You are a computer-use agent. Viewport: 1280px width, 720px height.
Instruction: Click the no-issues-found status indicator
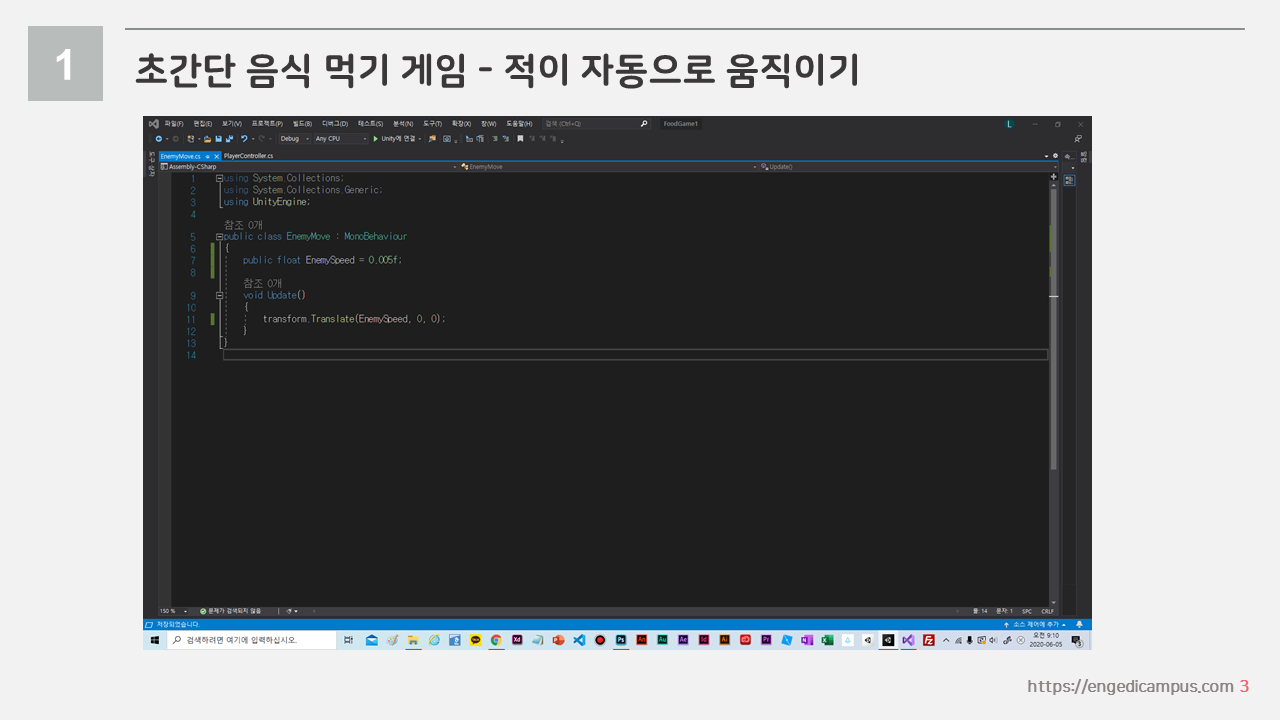tap(231, 610)
